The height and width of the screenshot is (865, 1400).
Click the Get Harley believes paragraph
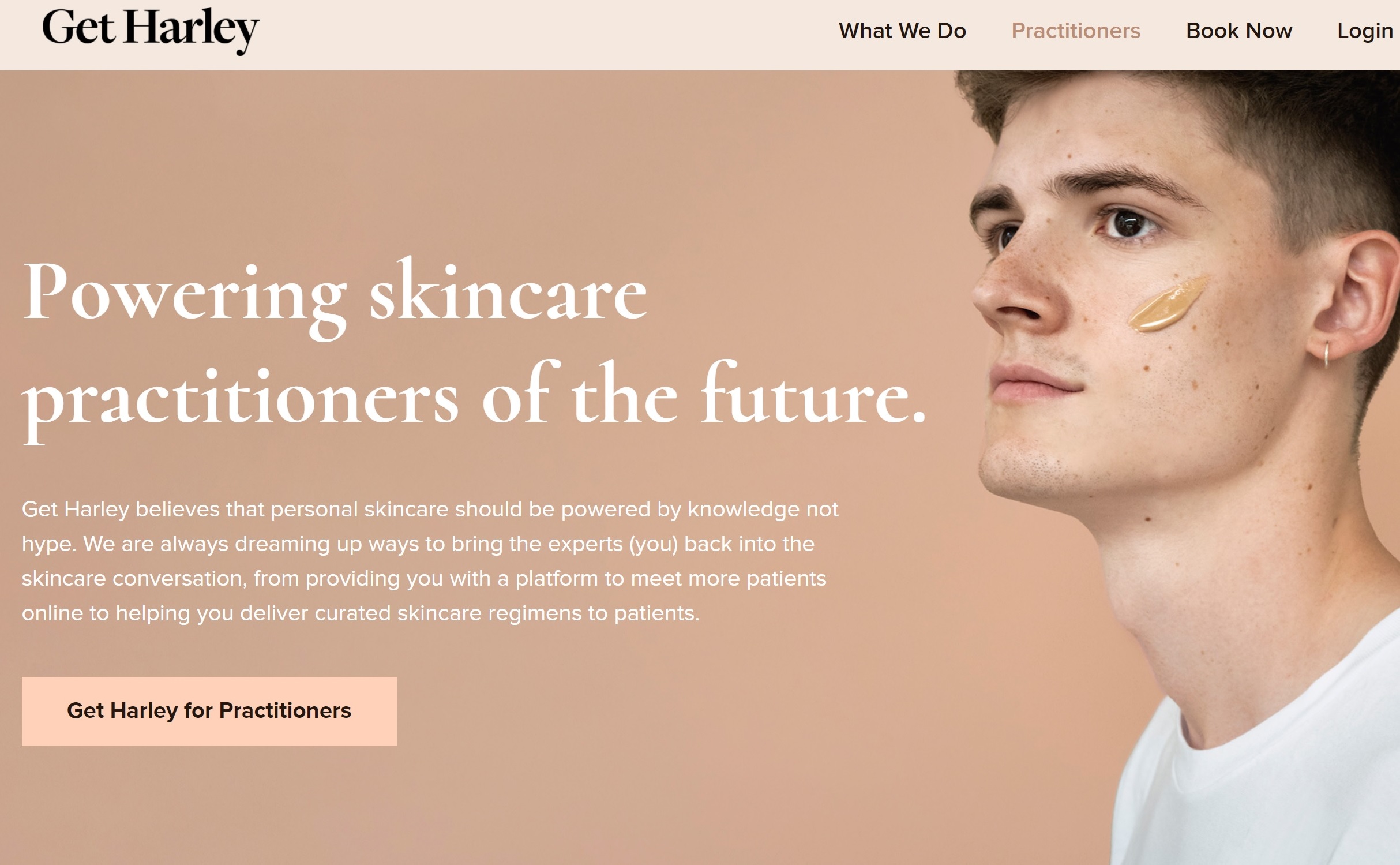pyautogui.click(x=430, y=561)
